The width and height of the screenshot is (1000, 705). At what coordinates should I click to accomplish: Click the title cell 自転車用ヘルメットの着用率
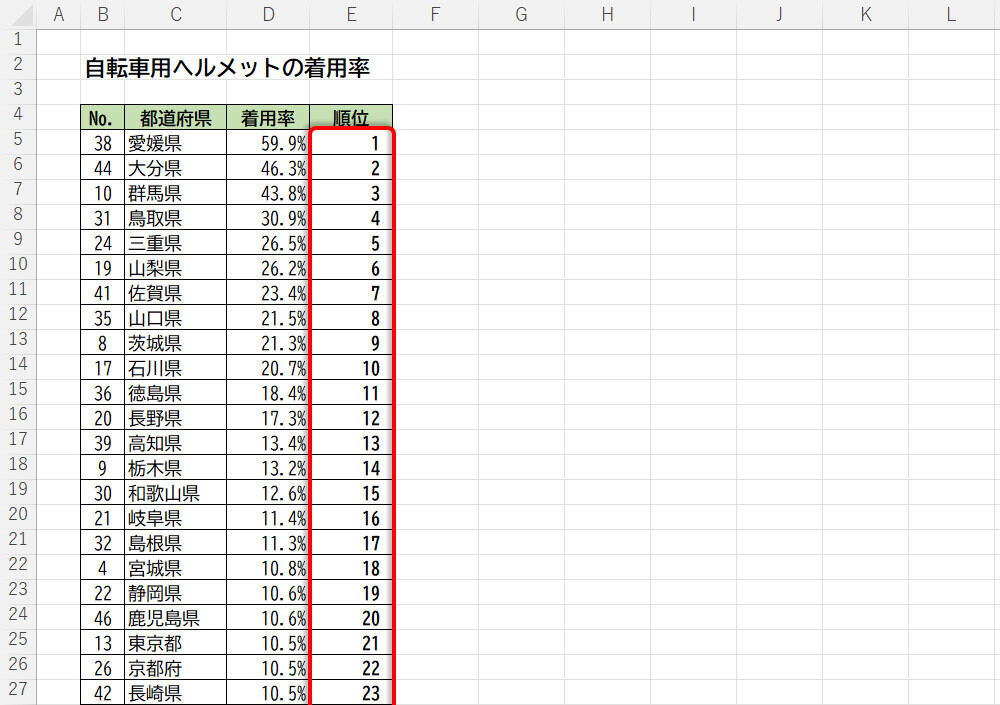coord(227,68)
